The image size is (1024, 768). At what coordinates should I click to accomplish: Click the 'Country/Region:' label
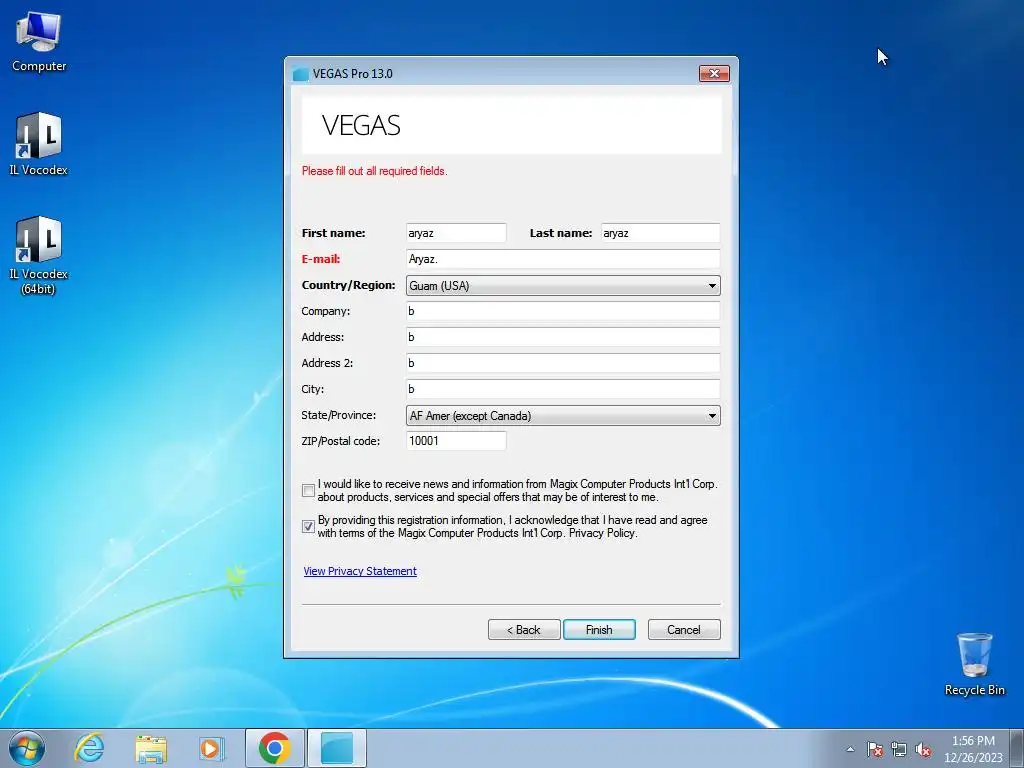(x=348, y=285)
